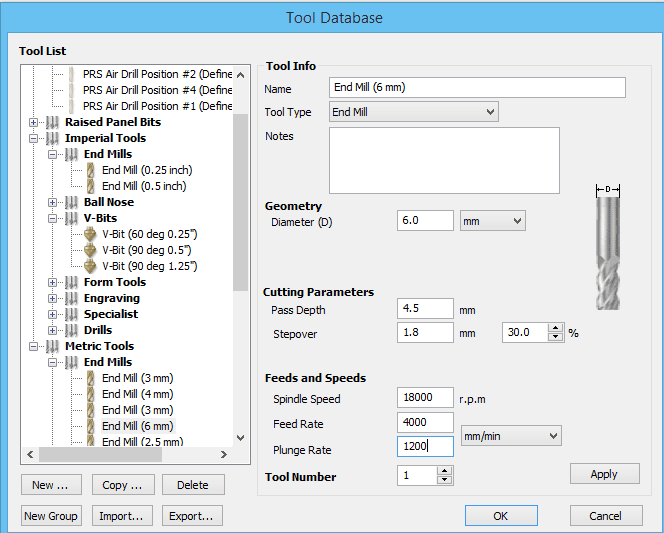The image size is (664, 533).
Task: Click the Feed Rate field
Action: coord(425,422)
